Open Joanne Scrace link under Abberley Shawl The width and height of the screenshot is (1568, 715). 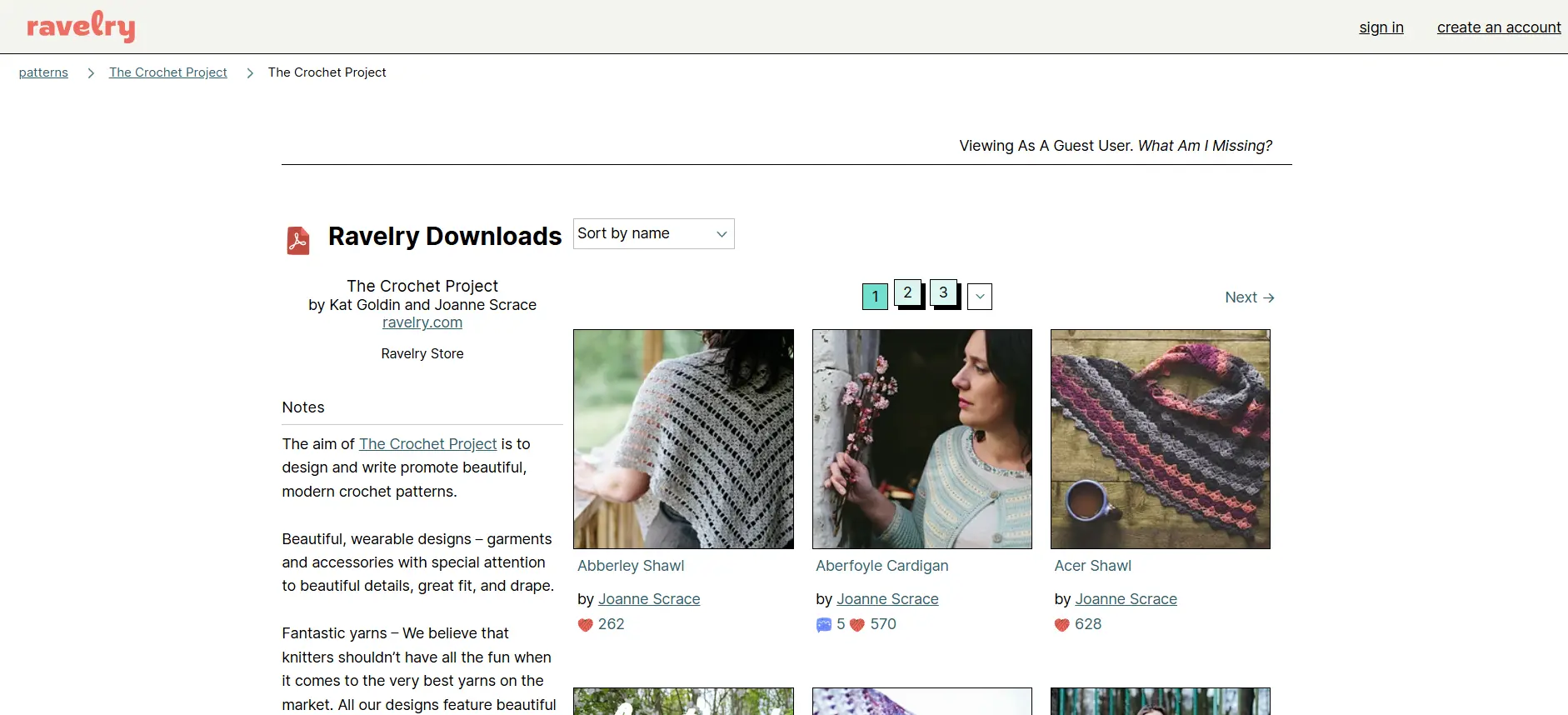[649, 599]
